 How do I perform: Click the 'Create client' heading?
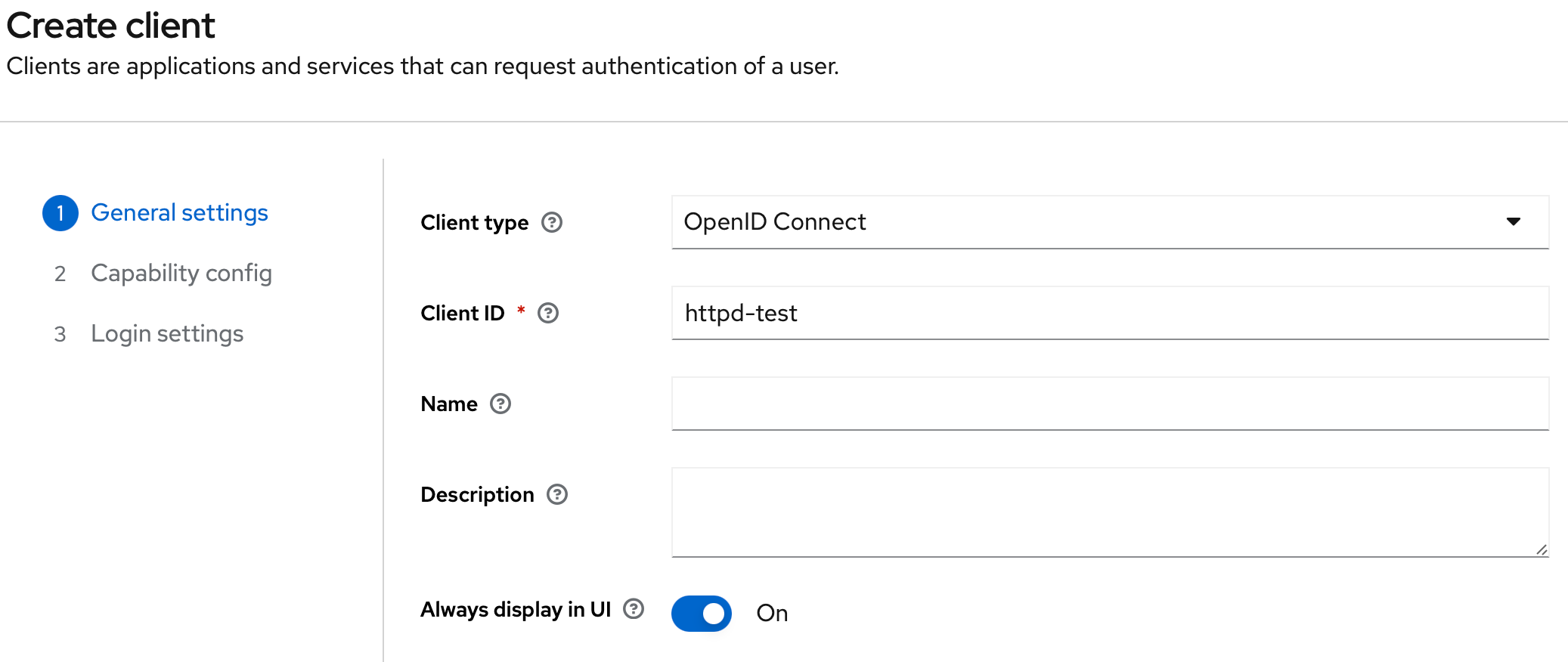(110, 26)
